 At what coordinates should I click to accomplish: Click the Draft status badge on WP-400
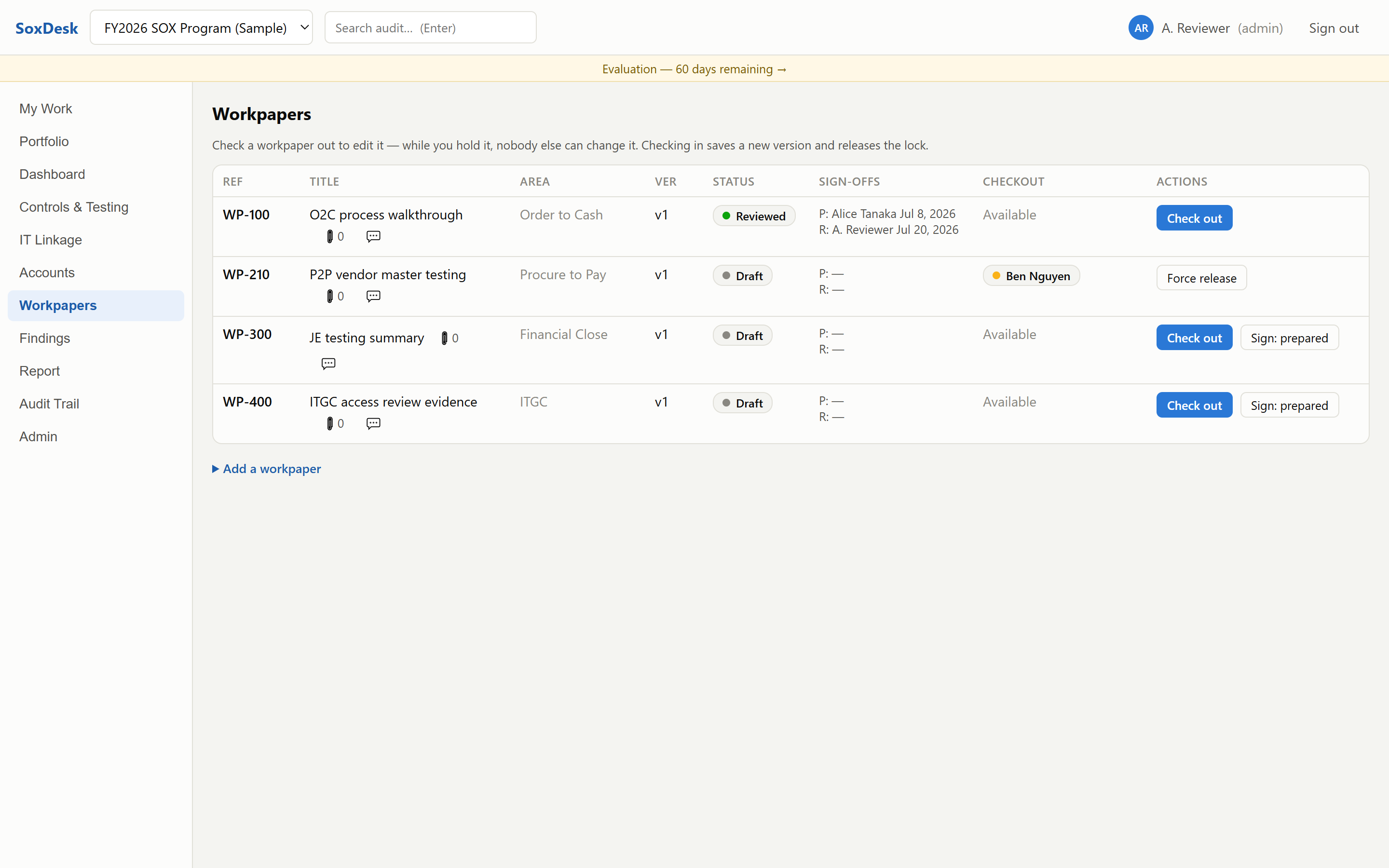click(742, 403)
